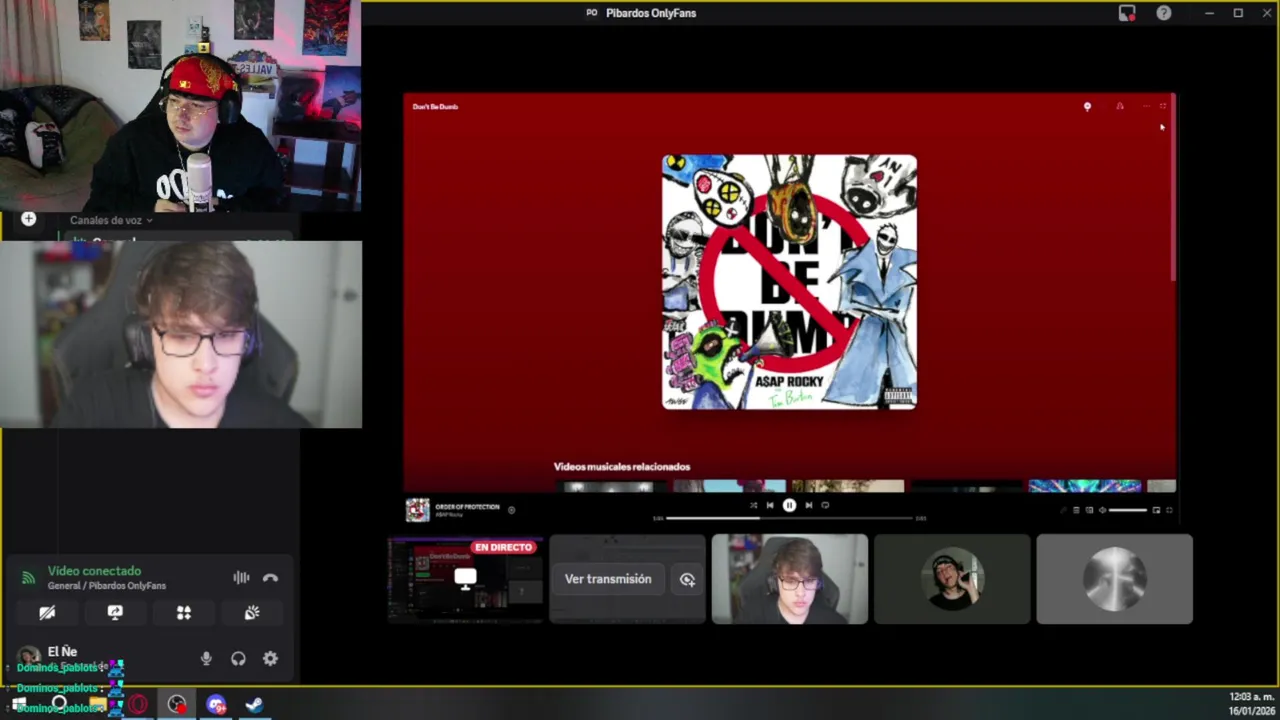
Task: Turn on camera in Discord voice panel
Action: (x=47, y=613)
